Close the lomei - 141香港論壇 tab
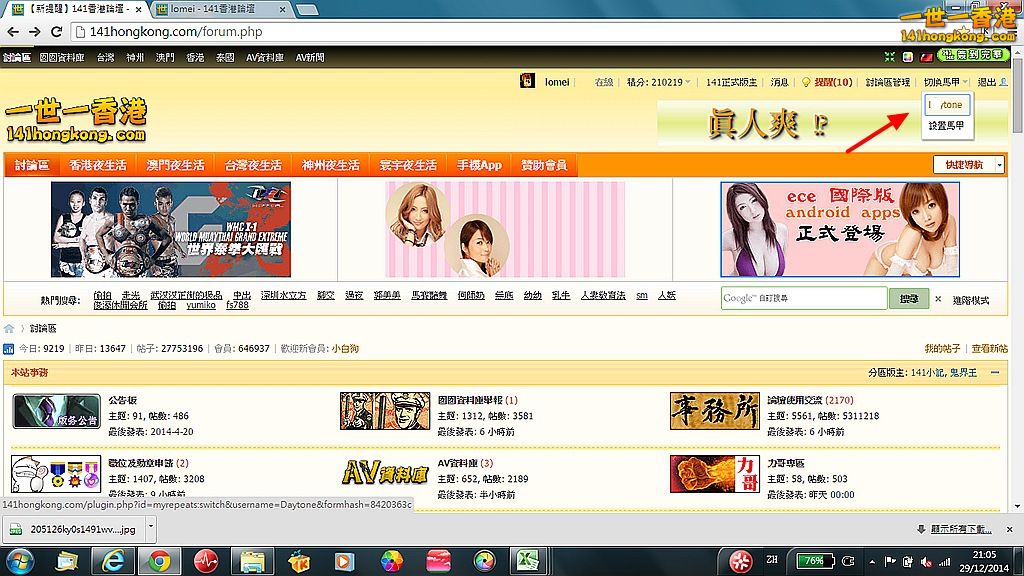This screenshot has width=1024, height=576. coord(282,9)
